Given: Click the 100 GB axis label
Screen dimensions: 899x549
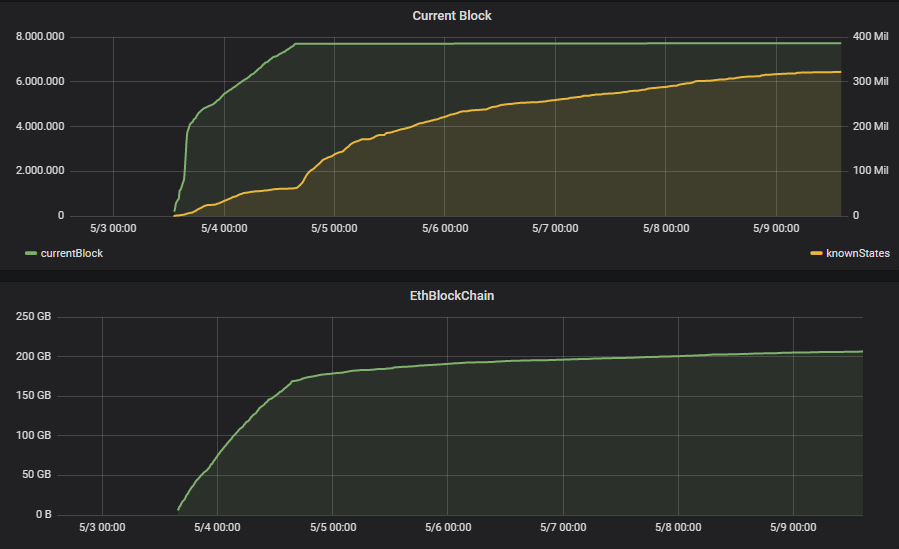Looking at the screenshot, I should click(x=33, y=436).
